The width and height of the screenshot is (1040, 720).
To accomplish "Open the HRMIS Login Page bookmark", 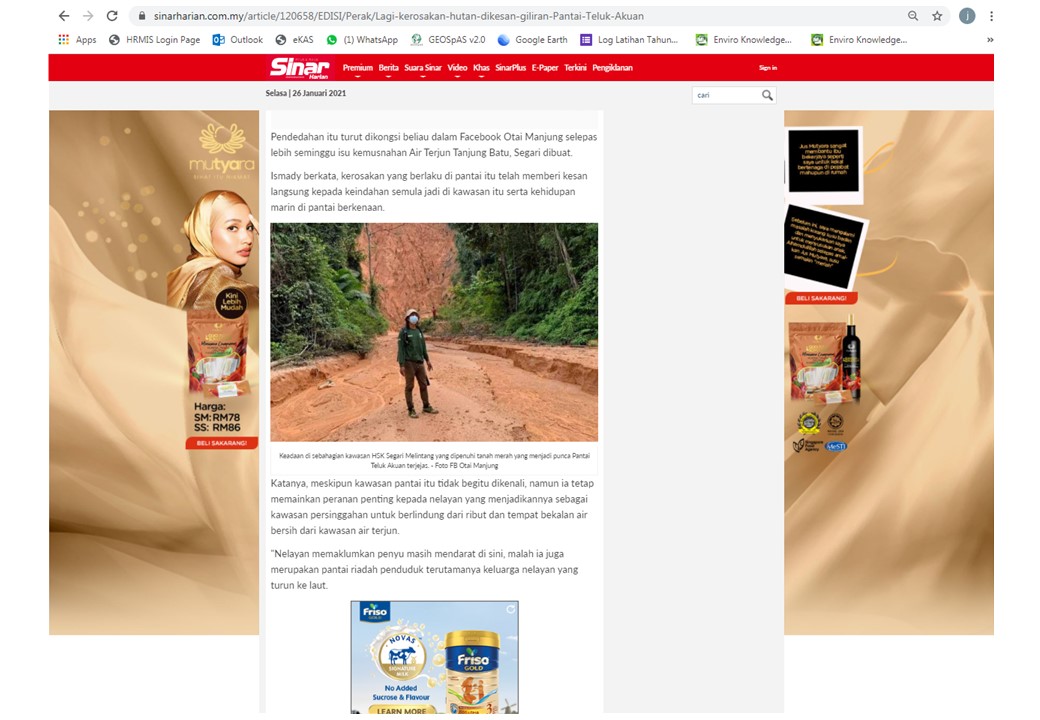I will pyautogui.click(x=155, y=40).
